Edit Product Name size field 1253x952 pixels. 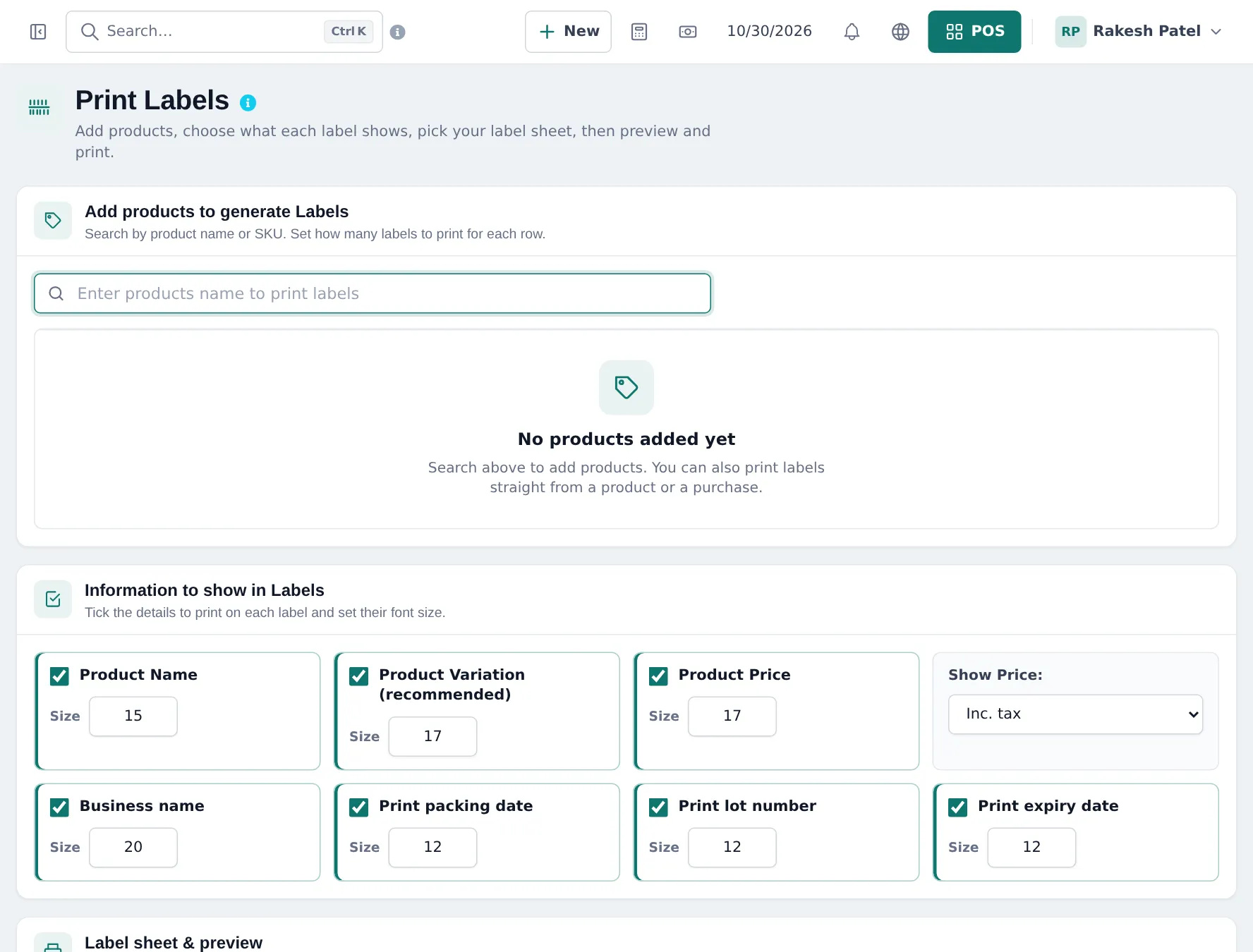(133, 716)
